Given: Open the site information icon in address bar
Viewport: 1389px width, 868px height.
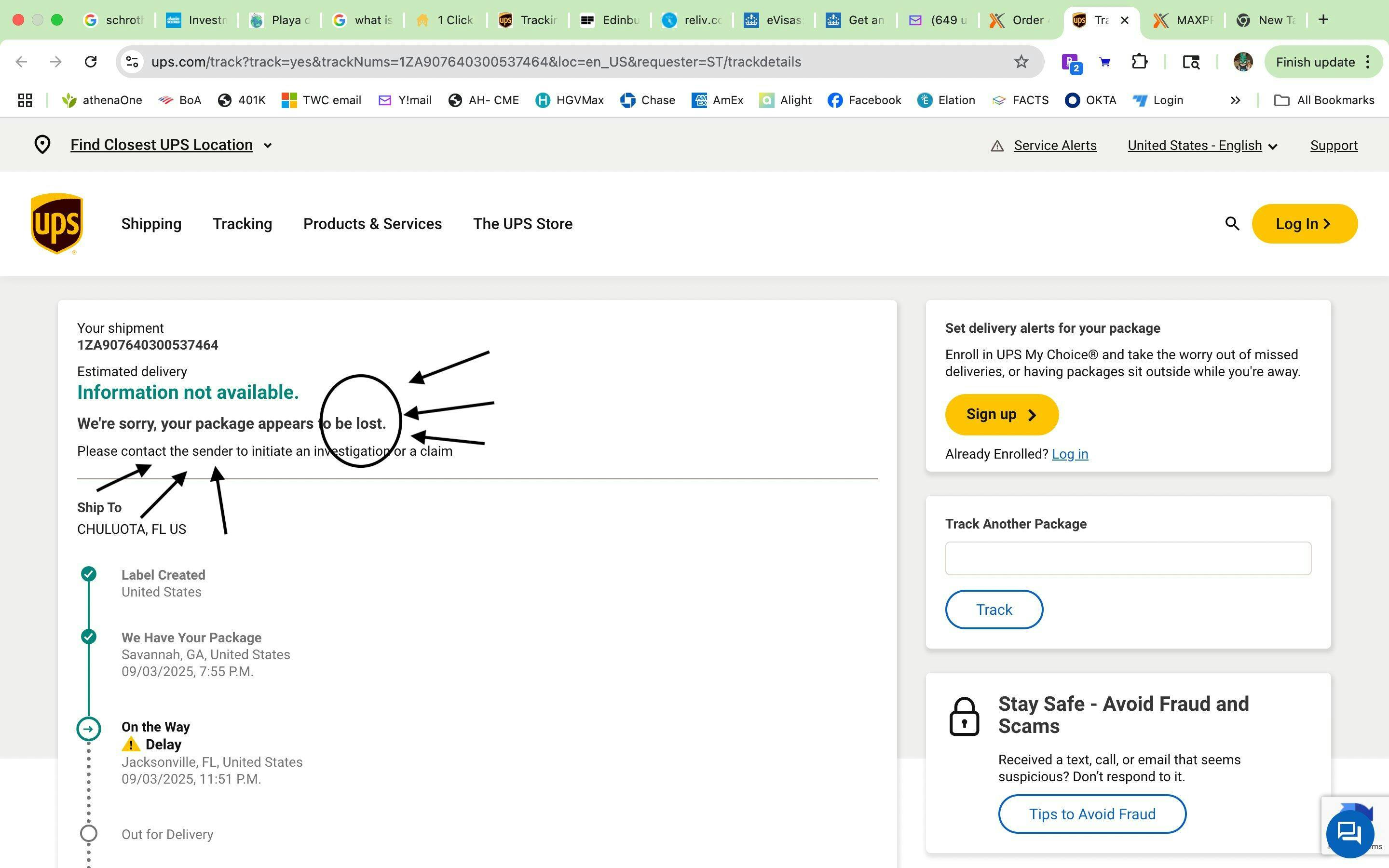Looking at the screenshot, I should coord(132,61).
